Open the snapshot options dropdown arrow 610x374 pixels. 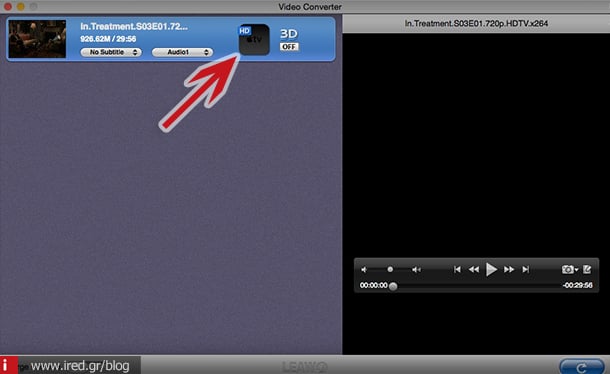point(577,269)
